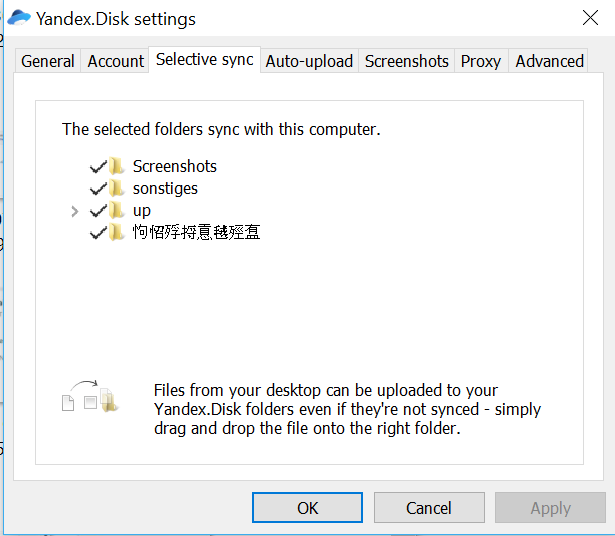Click the folder icon beside the Chinese-named folder
This screenshot has width=615, height=536.
point(116,233)
